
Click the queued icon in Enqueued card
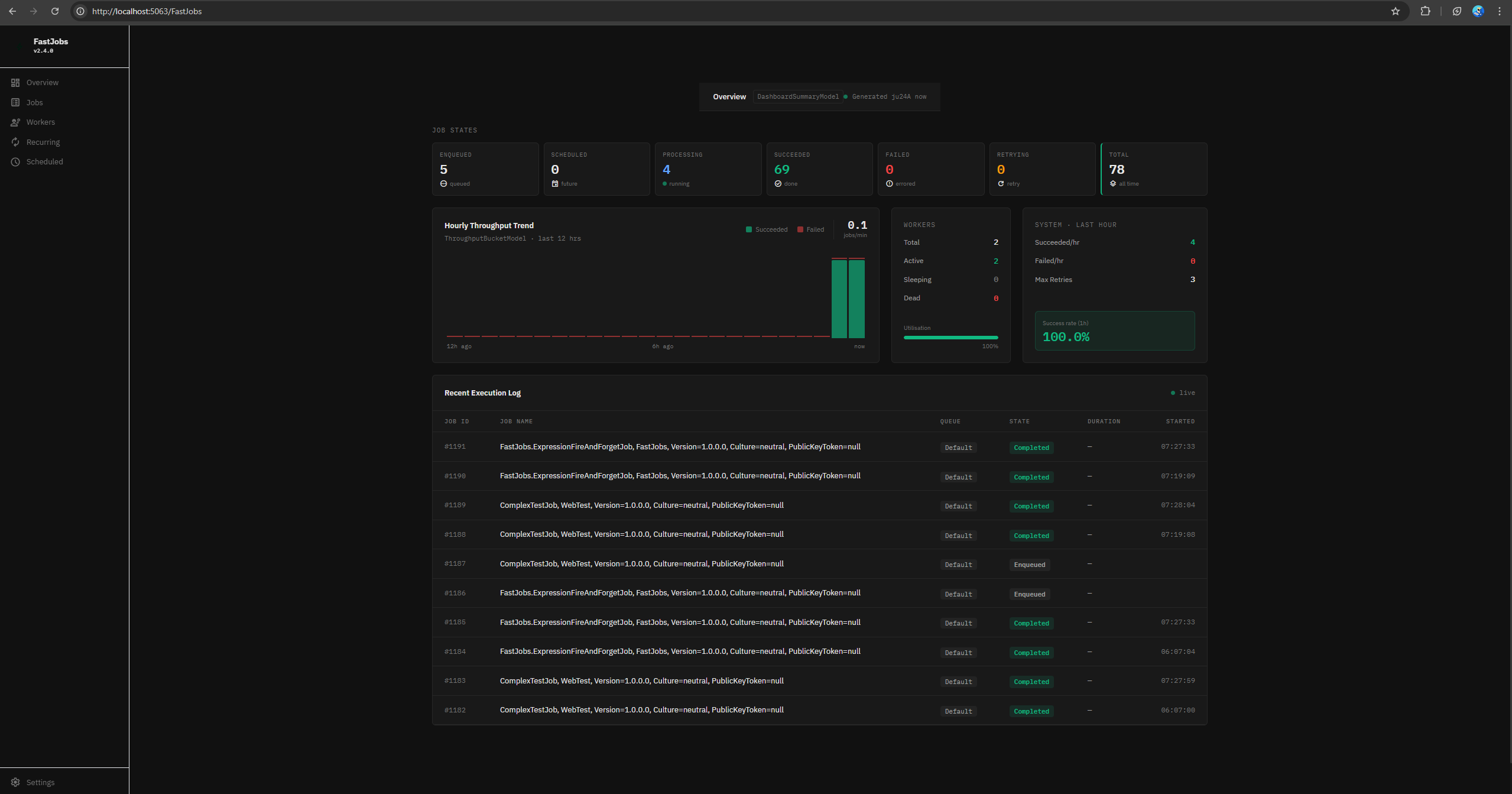tap(443, 184)
